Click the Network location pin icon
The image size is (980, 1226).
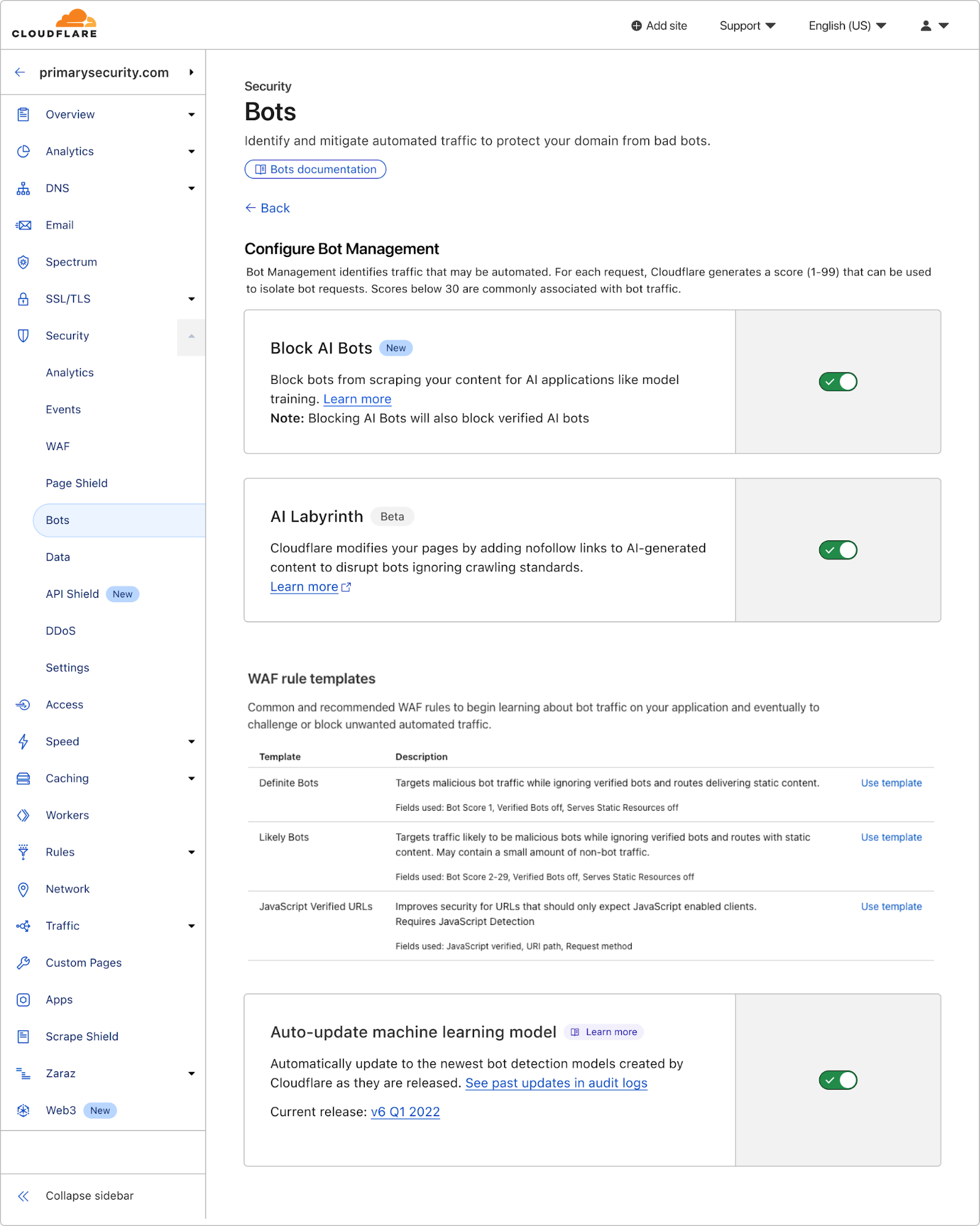pos(23,889)
